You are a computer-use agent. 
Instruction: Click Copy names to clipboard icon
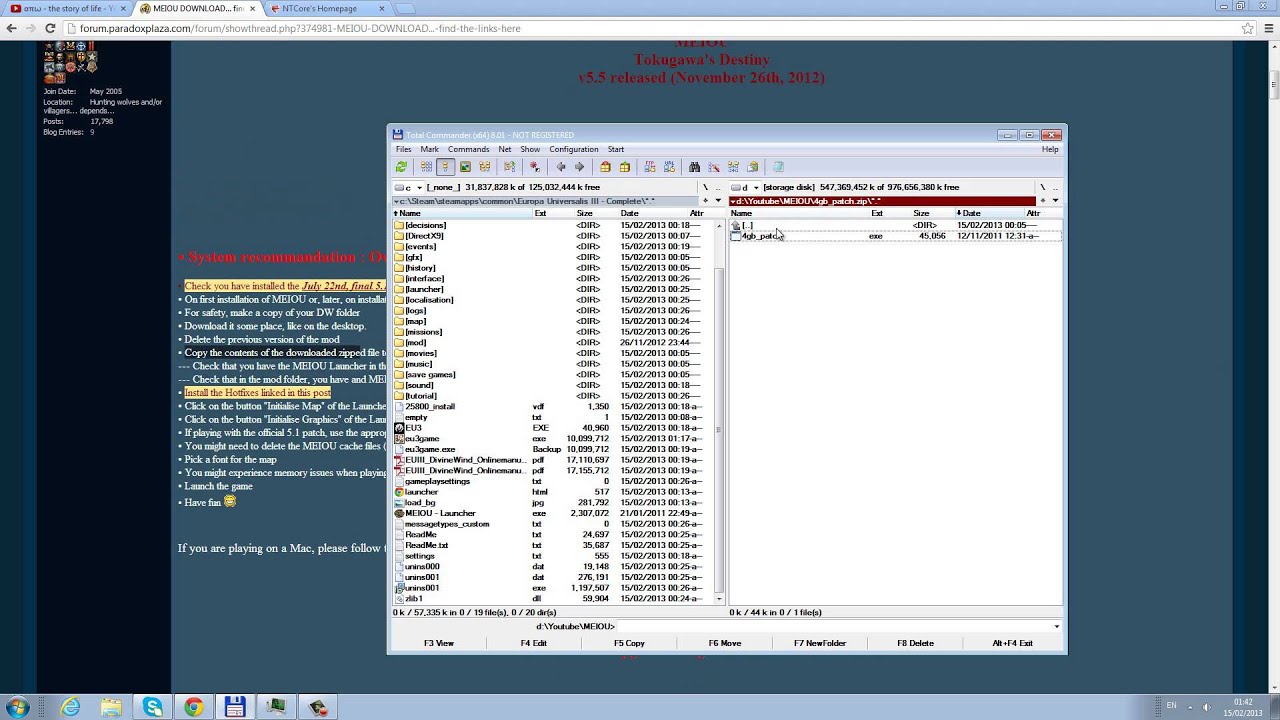click(753, 167)
